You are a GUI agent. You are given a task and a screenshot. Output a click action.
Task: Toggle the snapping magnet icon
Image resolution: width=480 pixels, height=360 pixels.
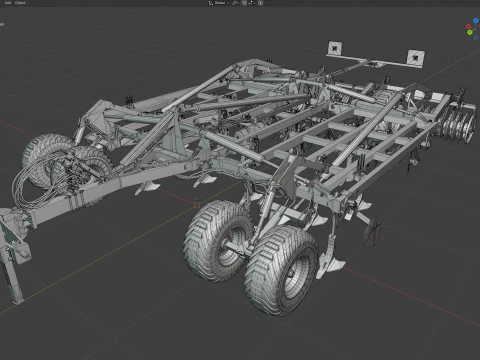pos(244,3)
